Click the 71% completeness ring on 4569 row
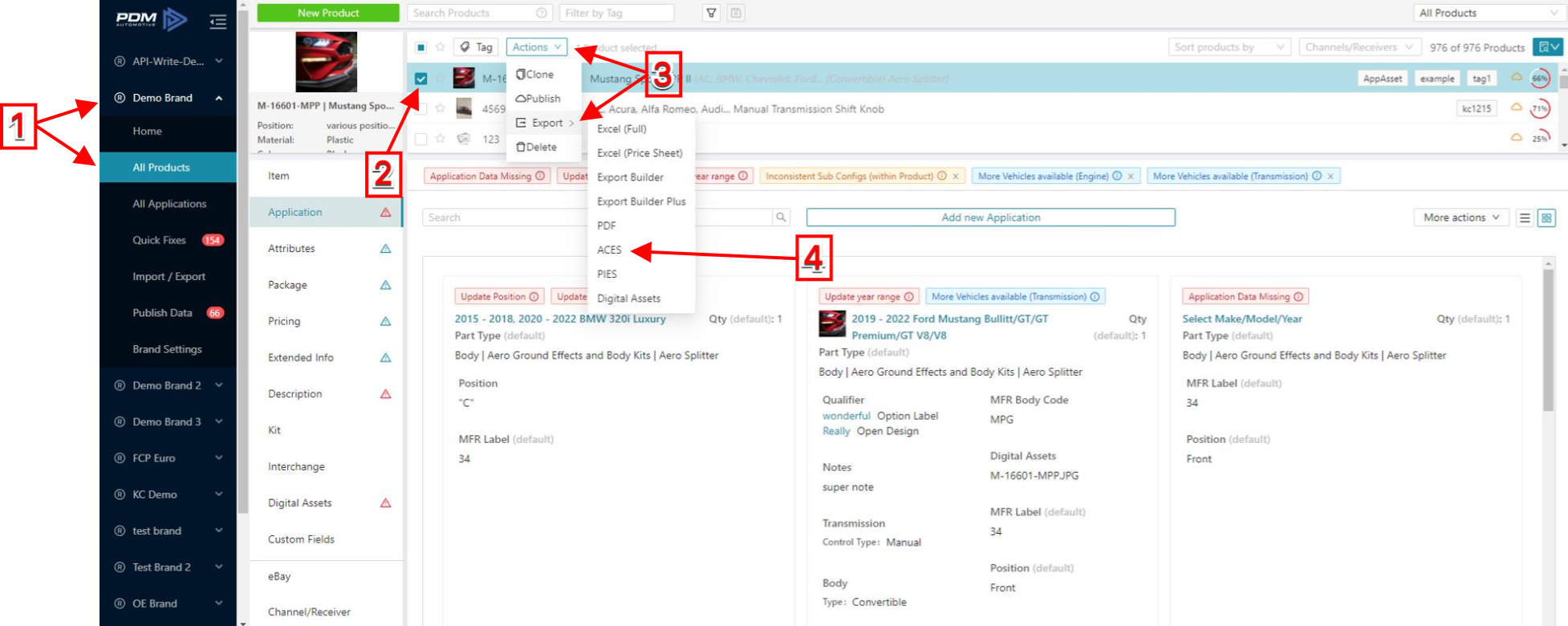Screen dimensions: 1568x626 click(x=1540, y=108)
